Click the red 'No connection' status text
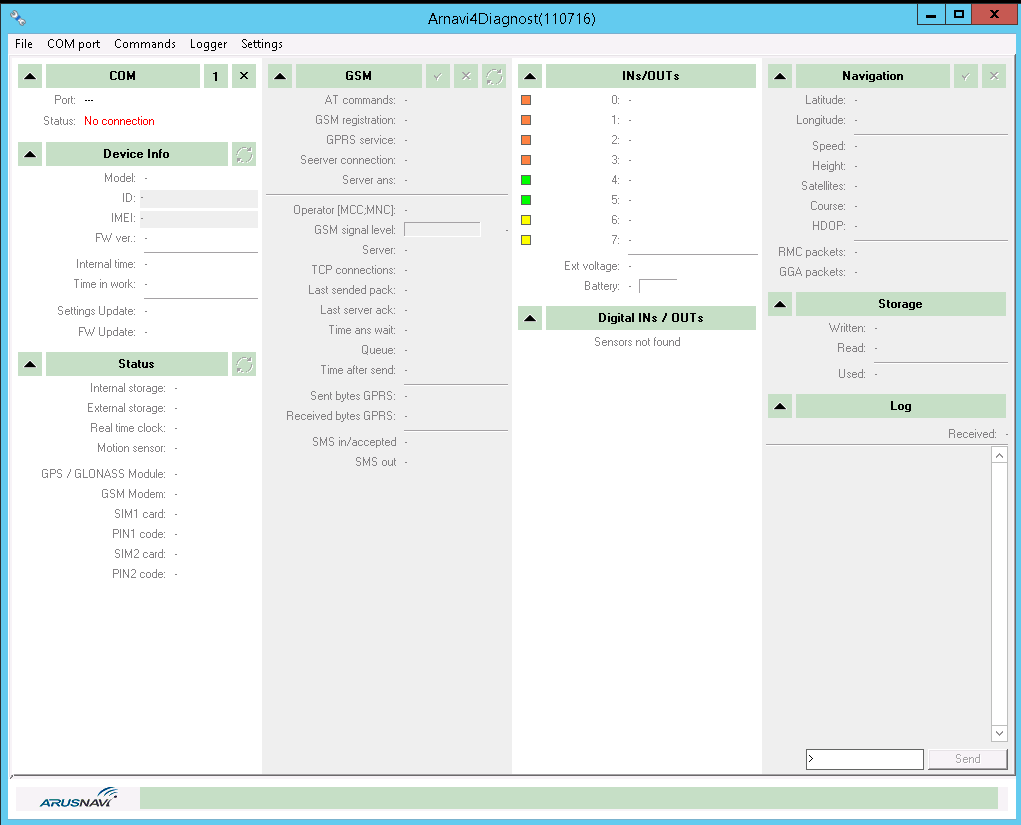The image size is (1021, 825). [x=119, y=121]
